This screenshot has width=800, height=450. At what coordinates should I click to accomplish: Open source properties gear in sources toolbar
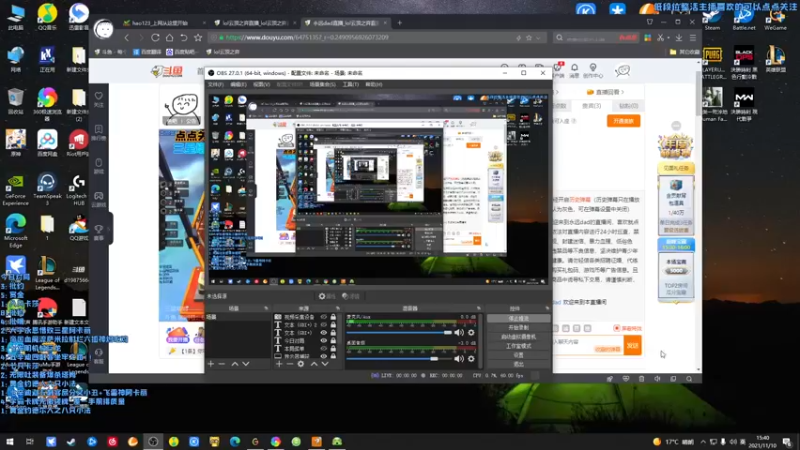(x=301, y=364)
